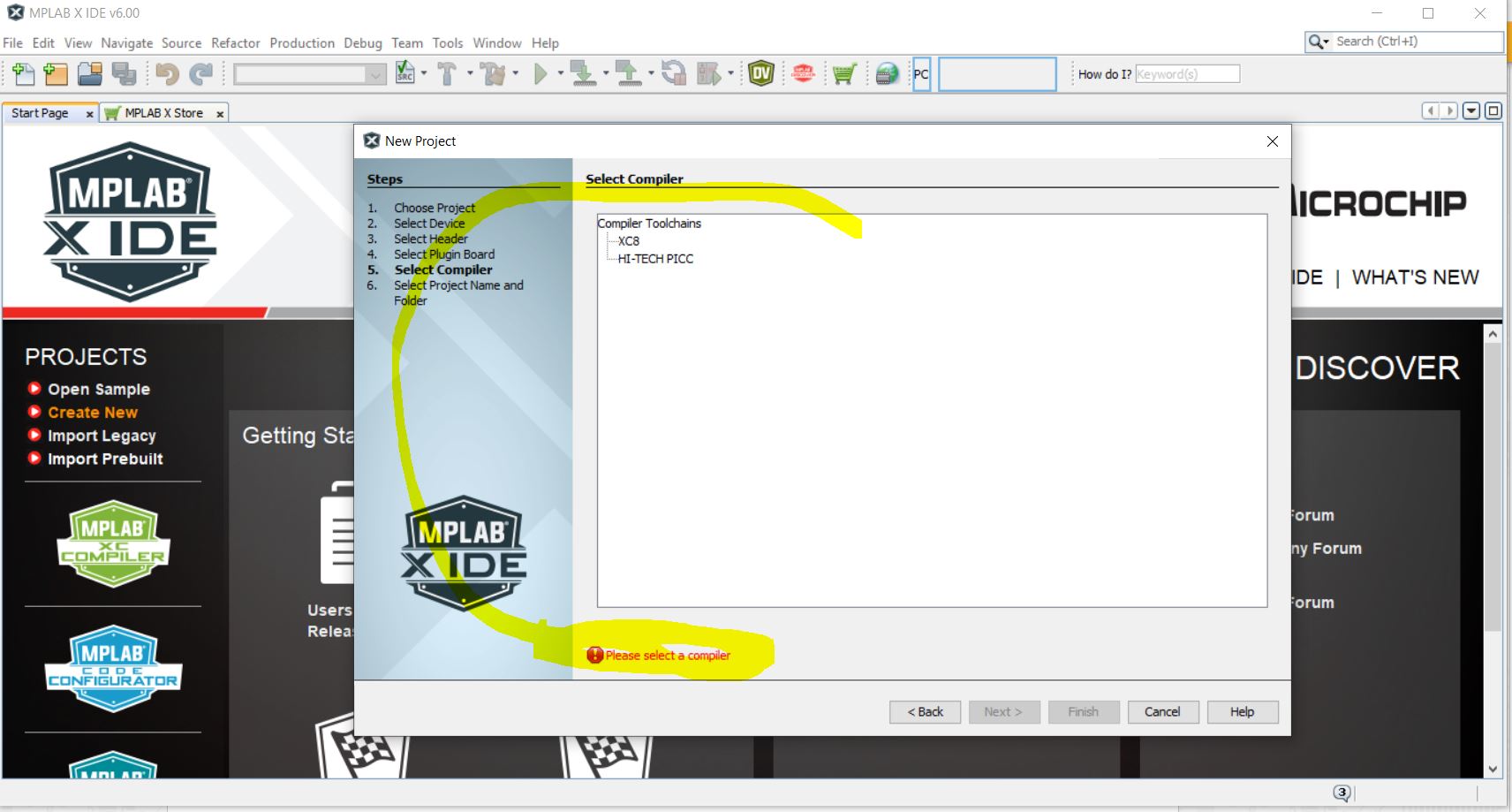Click the Open Project folder icon
Viewport: 1512px width, 812px height.
89,74
